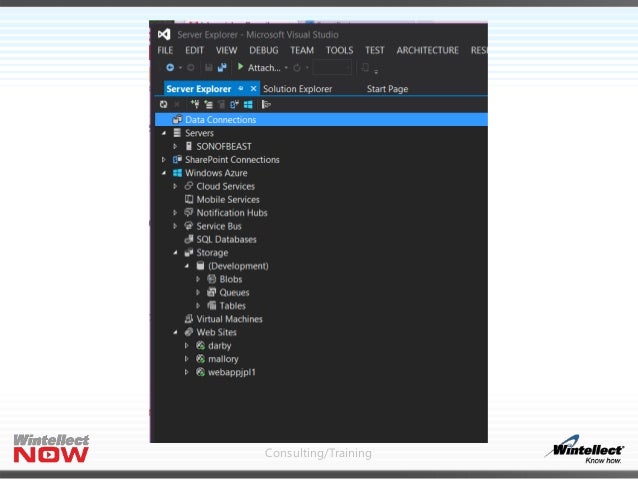Viewport: 638px width, 479px height.
Task: Collapse the Windows Azure node
Action: 164,173
